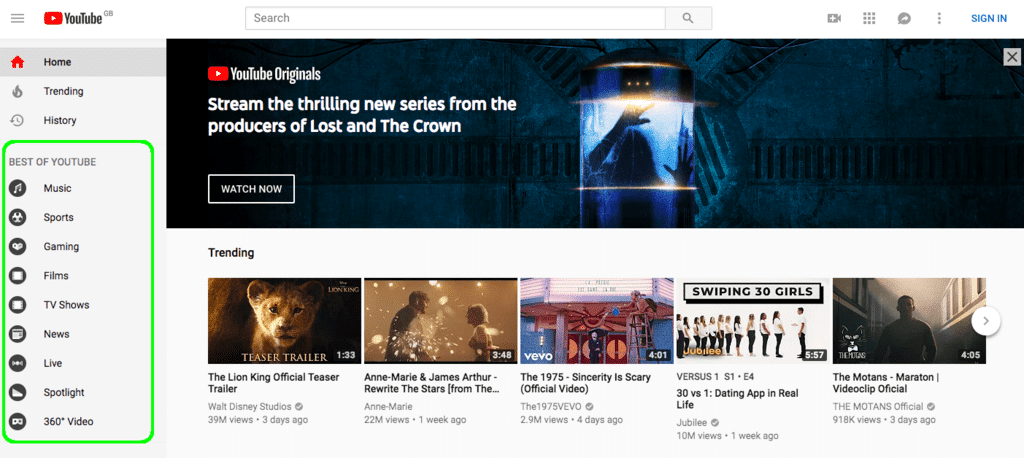The image size is (1024, 458).
Task: Open the YouTube apps grid icon
Action: (869, 18)
